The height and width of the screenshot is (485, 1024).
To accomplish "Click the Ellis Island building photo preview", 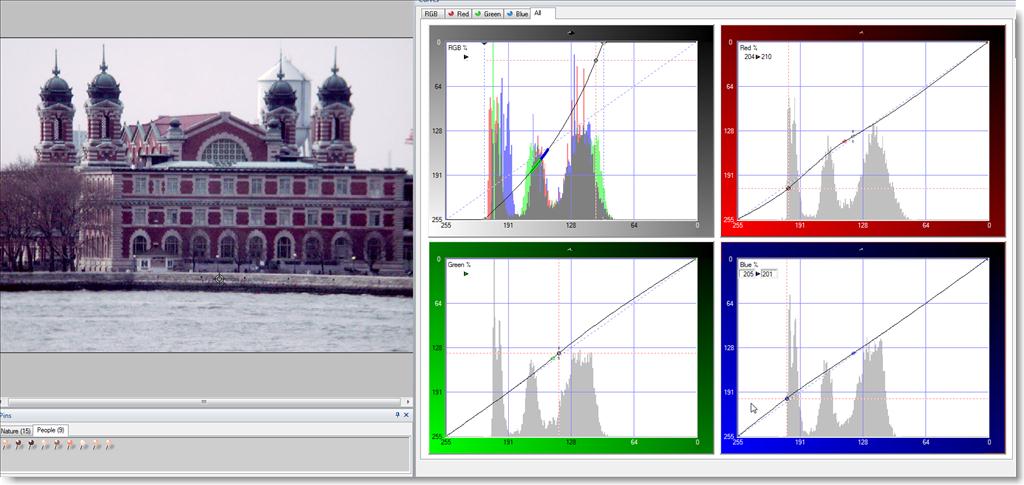I will point(206,195).
